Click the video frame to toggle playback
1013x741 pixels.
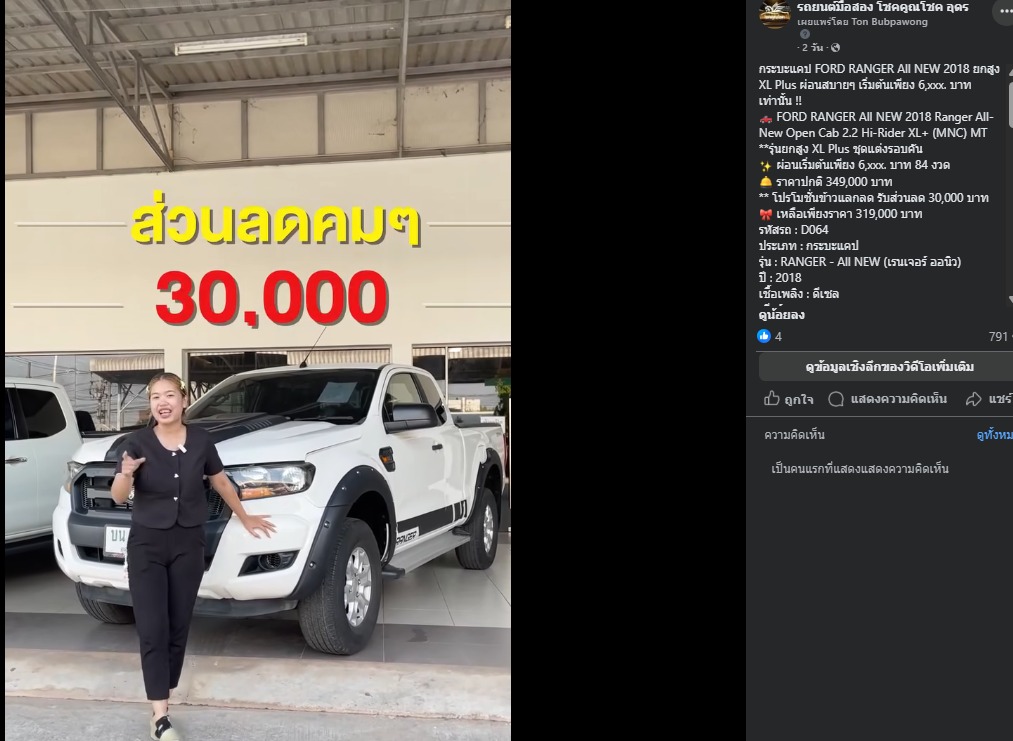[x=258, y=370]
